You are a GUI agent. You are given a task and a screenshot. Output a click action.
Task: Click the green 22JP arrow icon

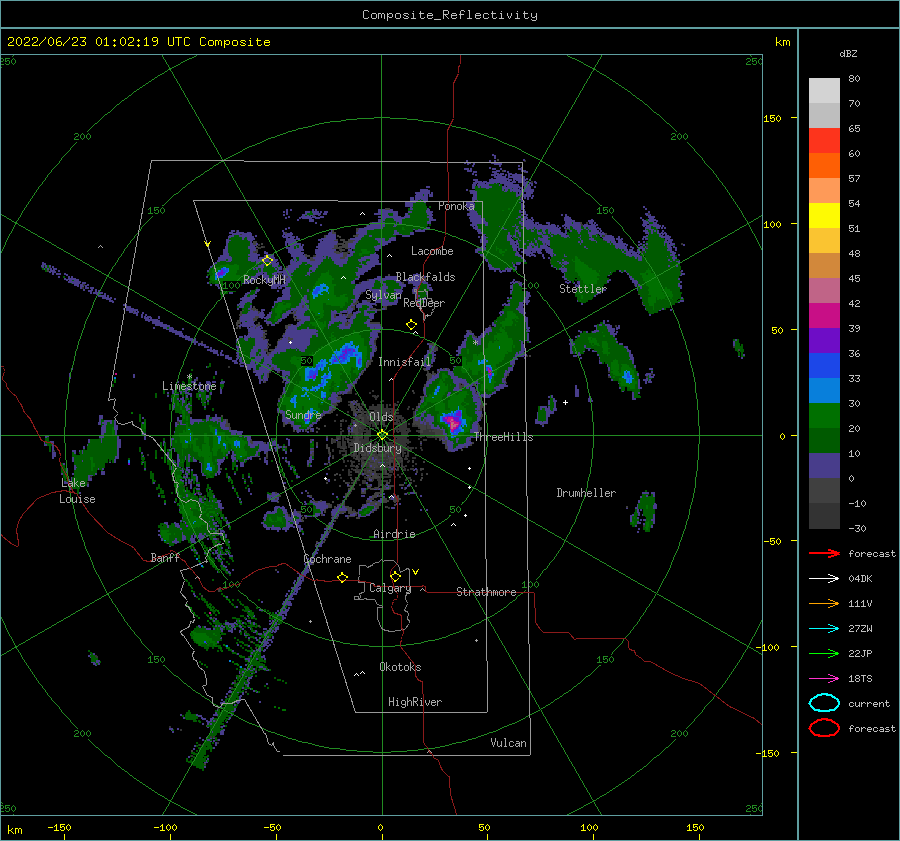(x=824, y=653)
